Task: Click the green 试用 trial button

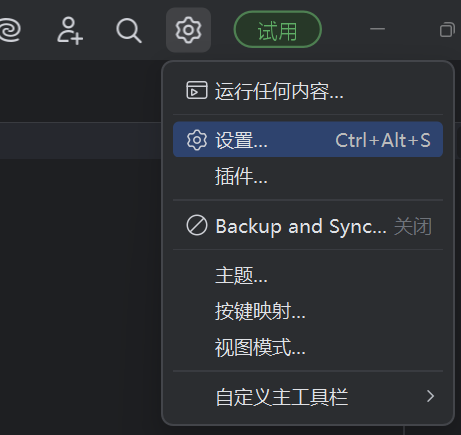Action: coord(278,30)
